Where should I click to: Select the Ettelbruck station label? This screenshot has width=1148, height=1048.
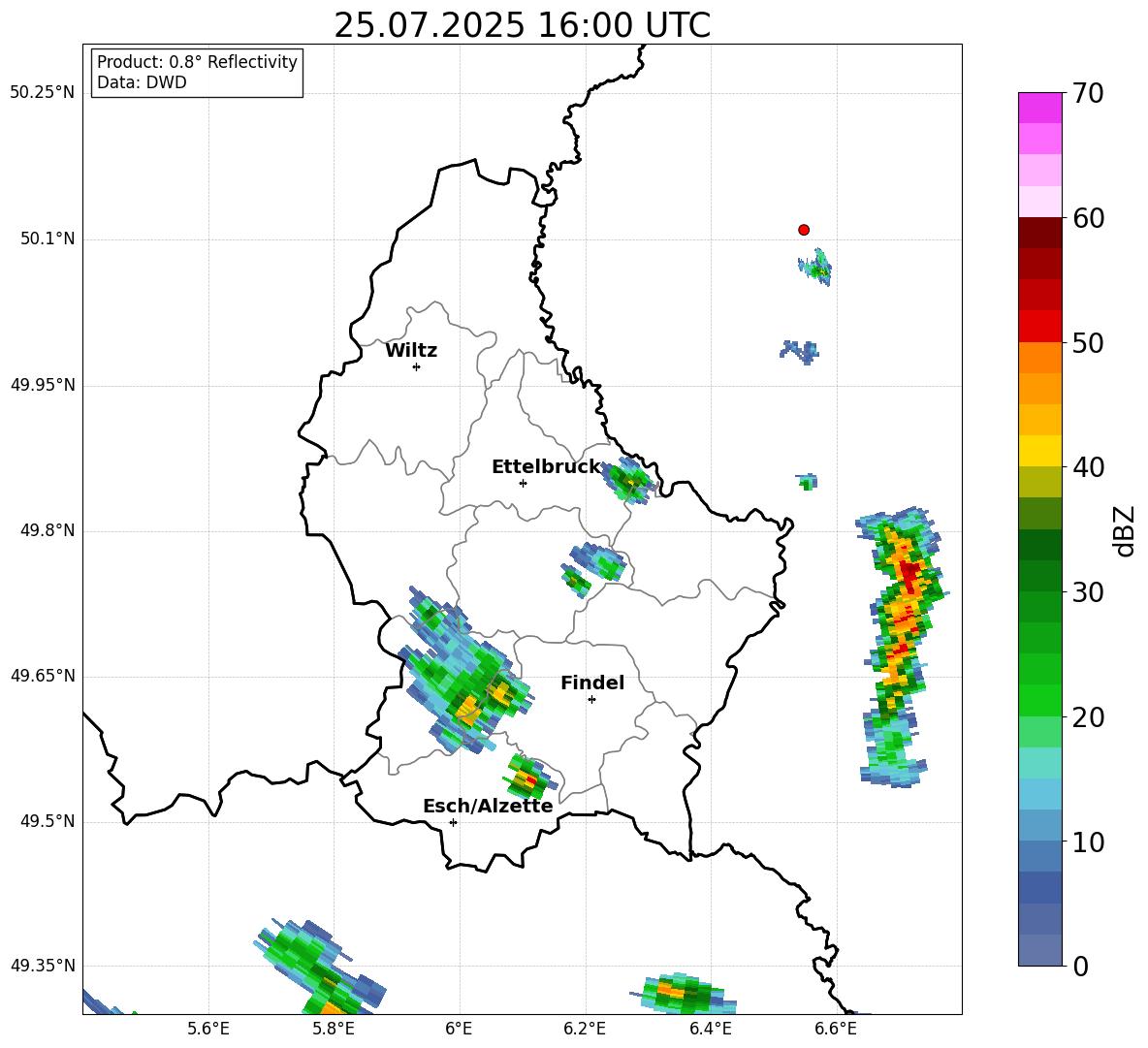(546, 467)
